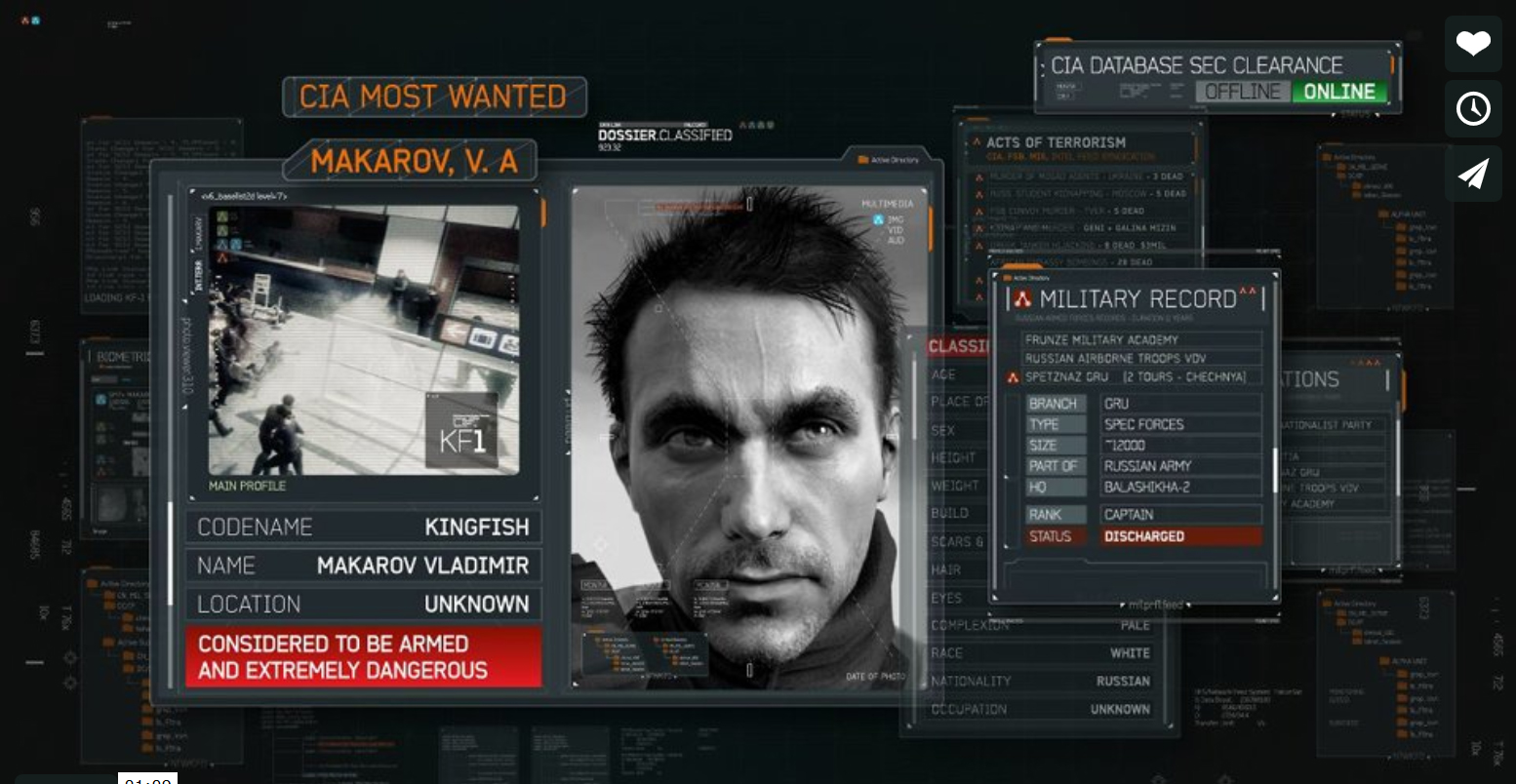Click the LOCATION UNKNOWN row

[364, 605]
